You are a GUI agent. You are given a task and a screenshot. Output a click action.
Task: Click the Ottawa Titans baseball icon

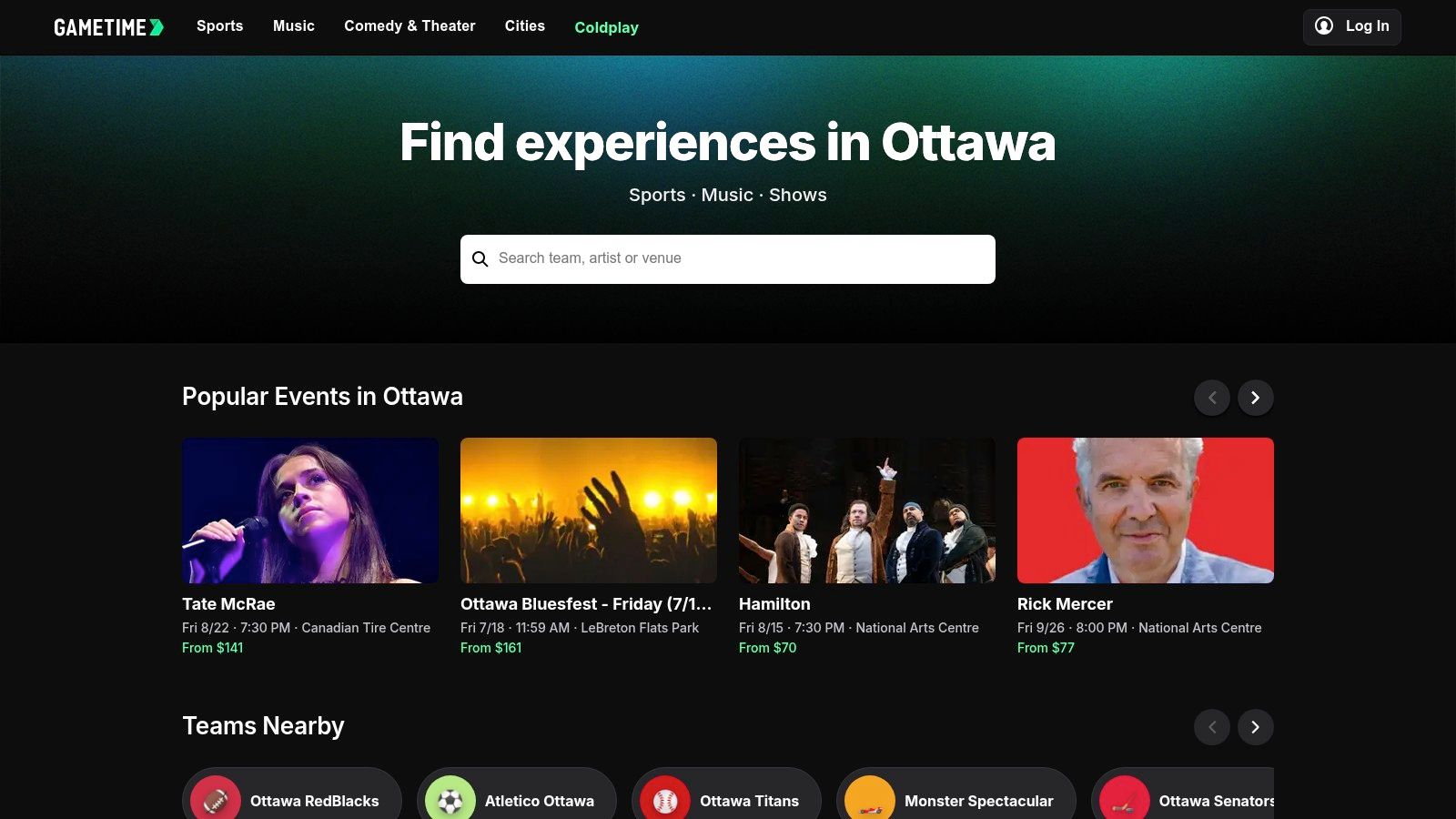[665, 800]
